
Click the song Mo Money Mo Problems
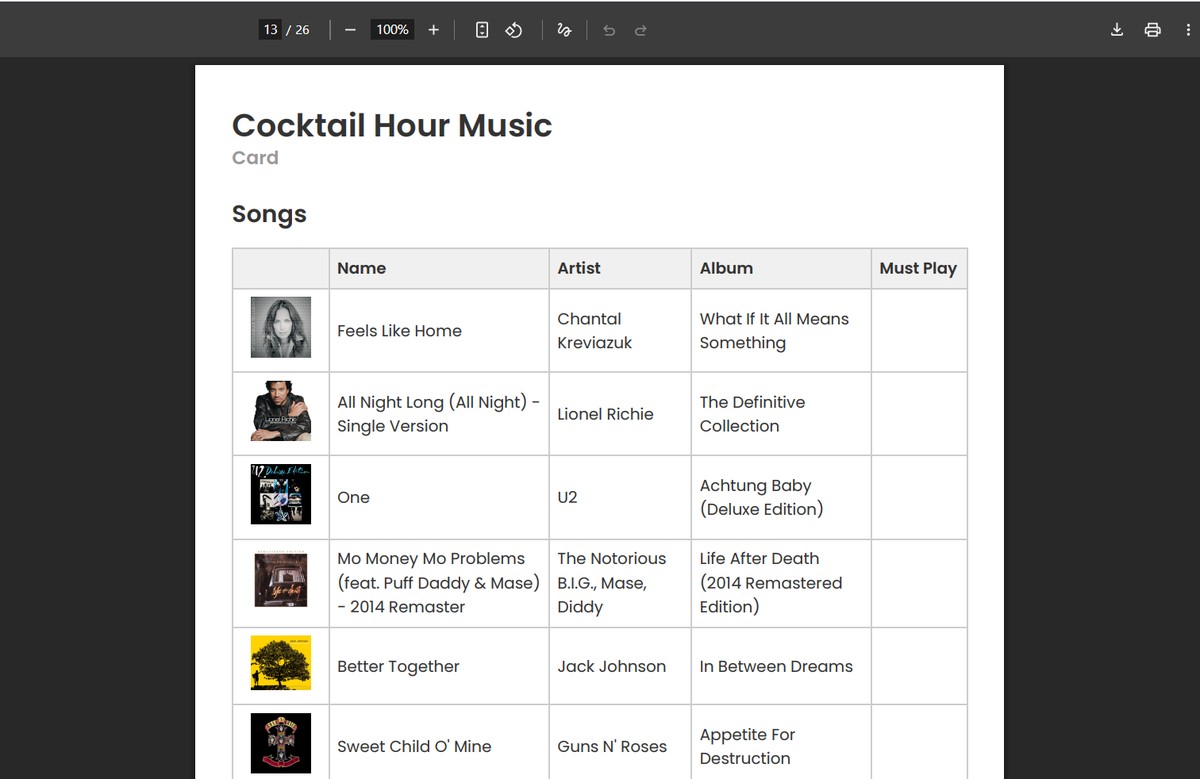(x=438, y=583)
